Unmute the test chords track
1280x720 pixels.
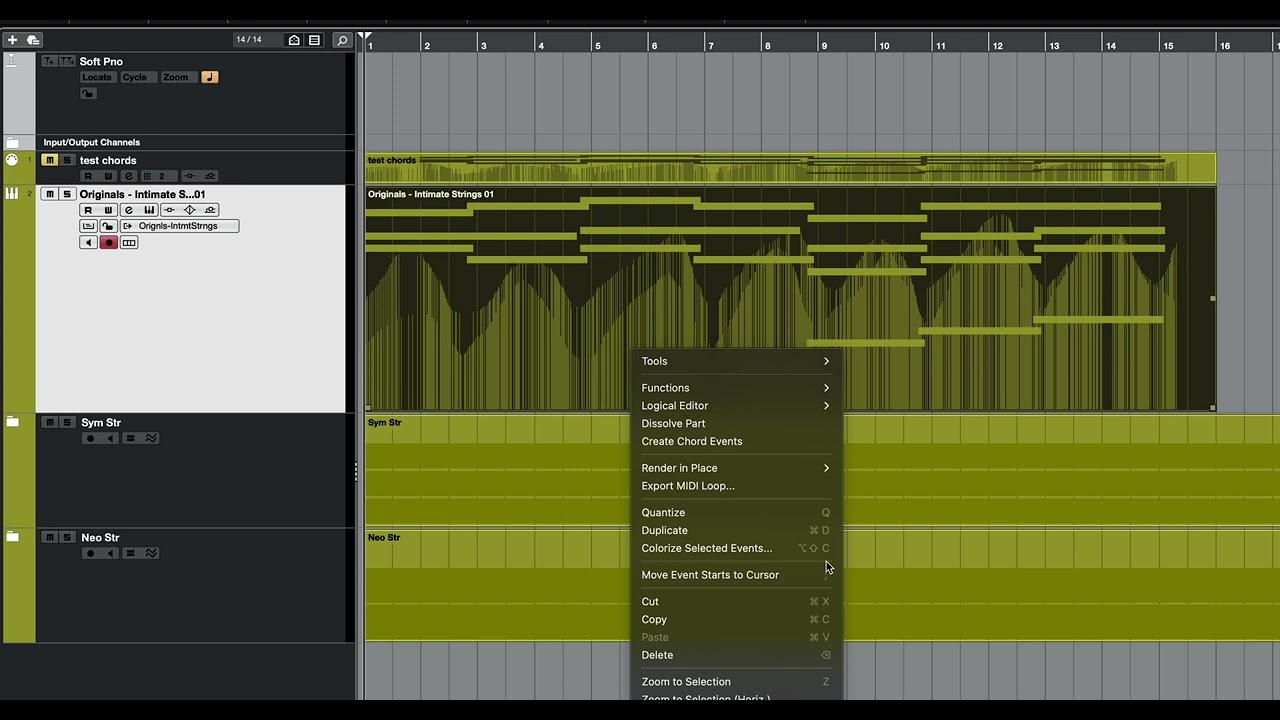point(49,160)
